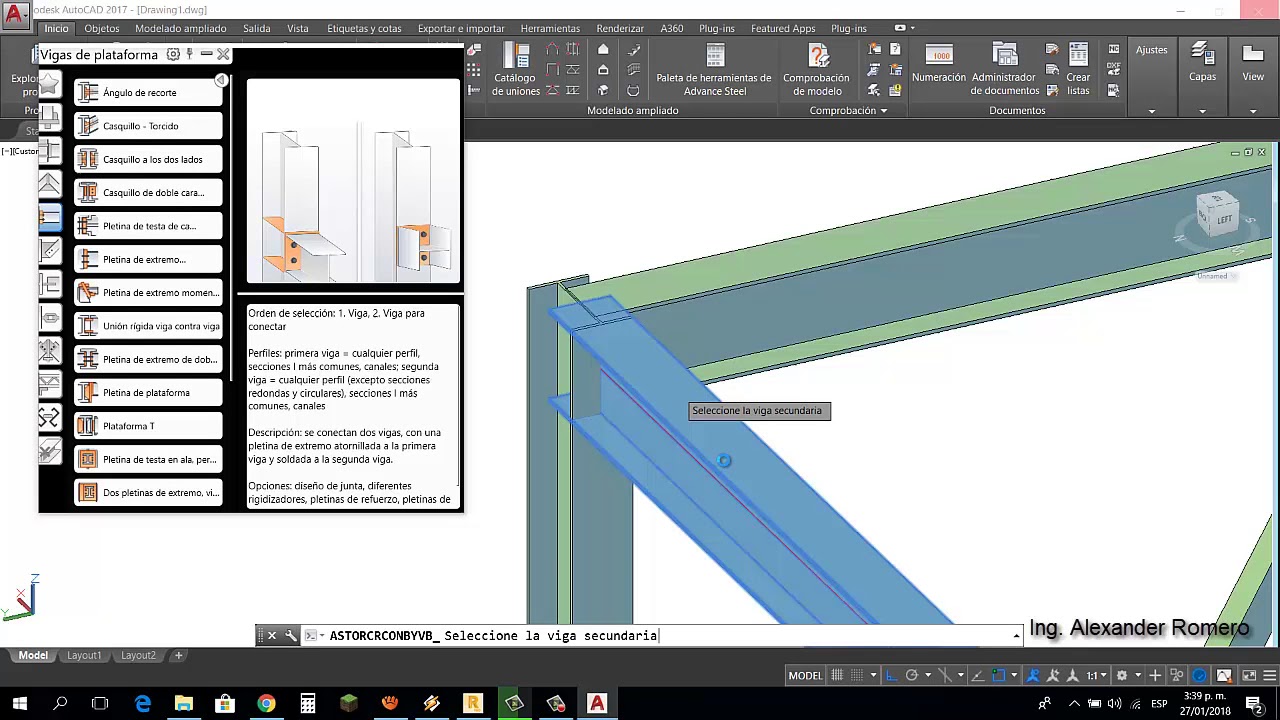Switch to the Salida ribbon tab
Screen dimensions: 1280x720
[x=257, y=28]
